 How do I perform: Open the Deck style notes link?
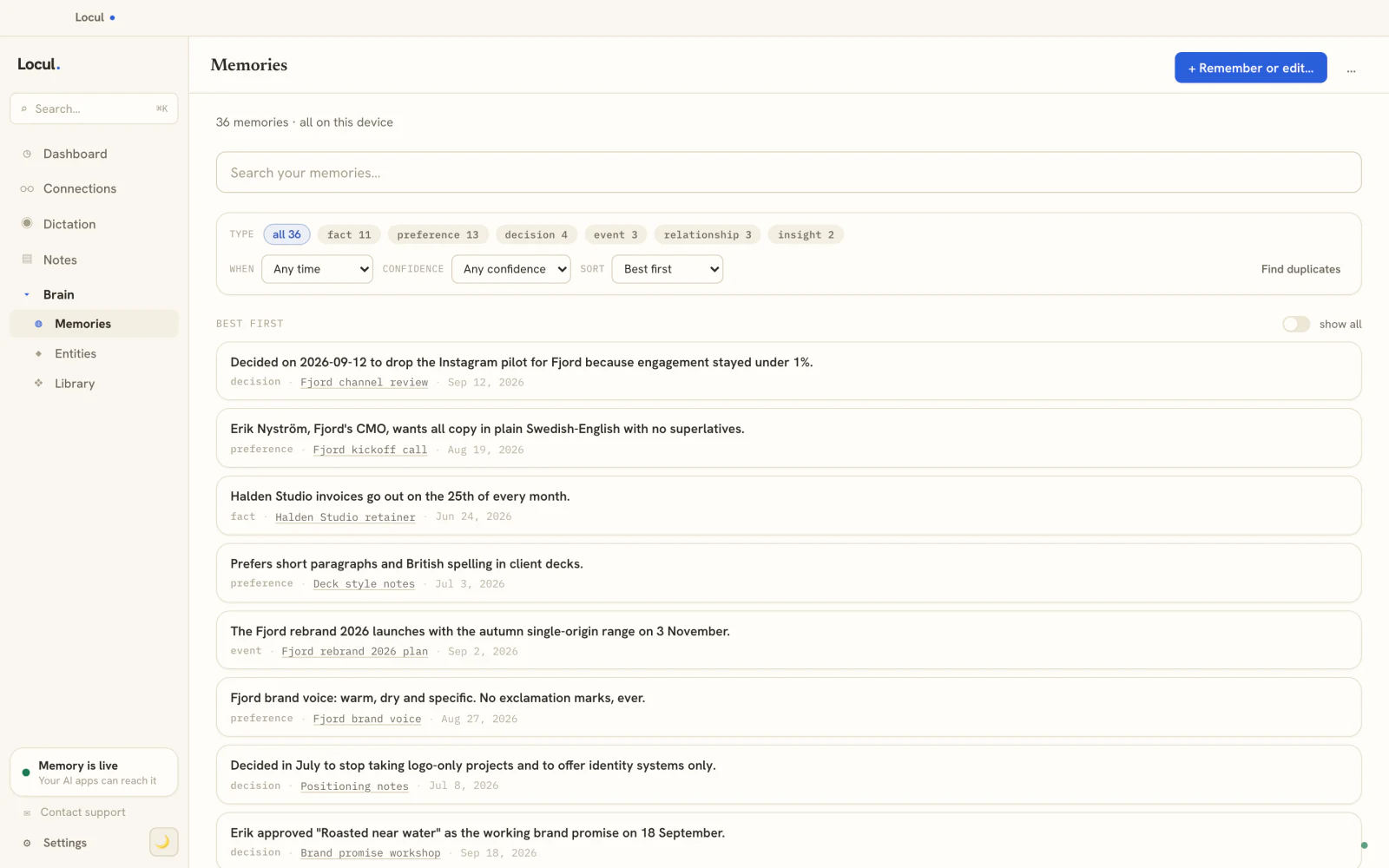click(x=364, y=584)
